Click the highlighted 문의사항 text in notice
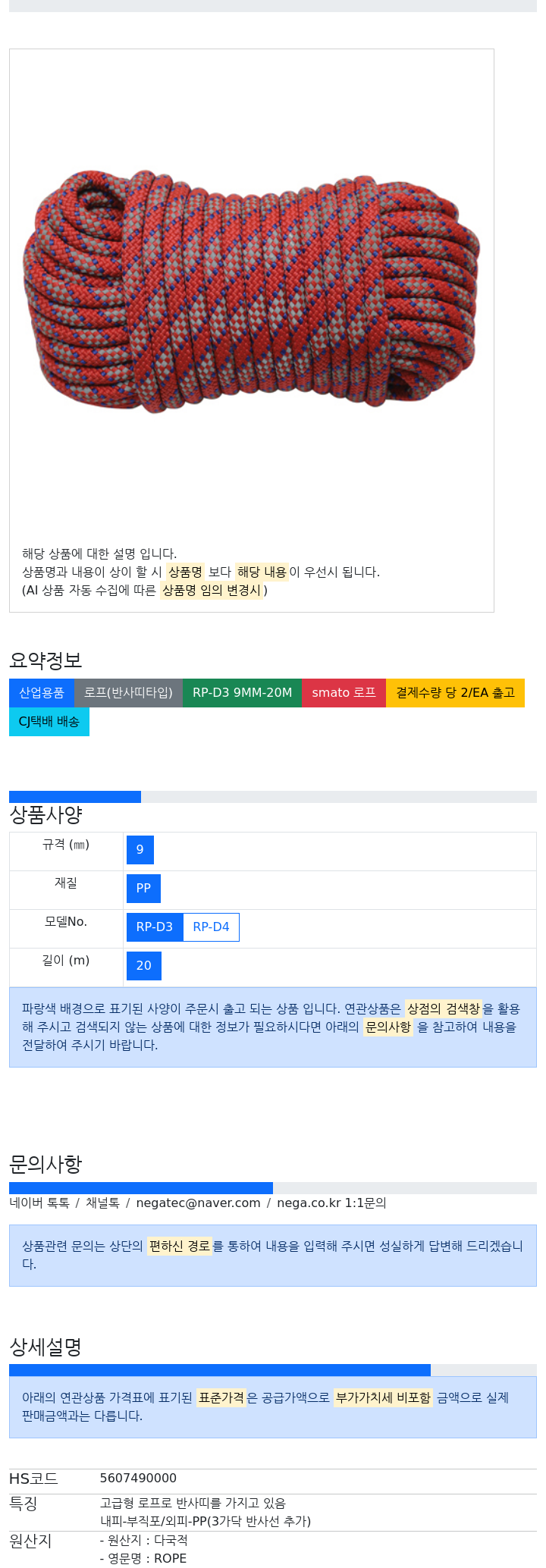The image size is (546, 1568). tap(388, 1027)
